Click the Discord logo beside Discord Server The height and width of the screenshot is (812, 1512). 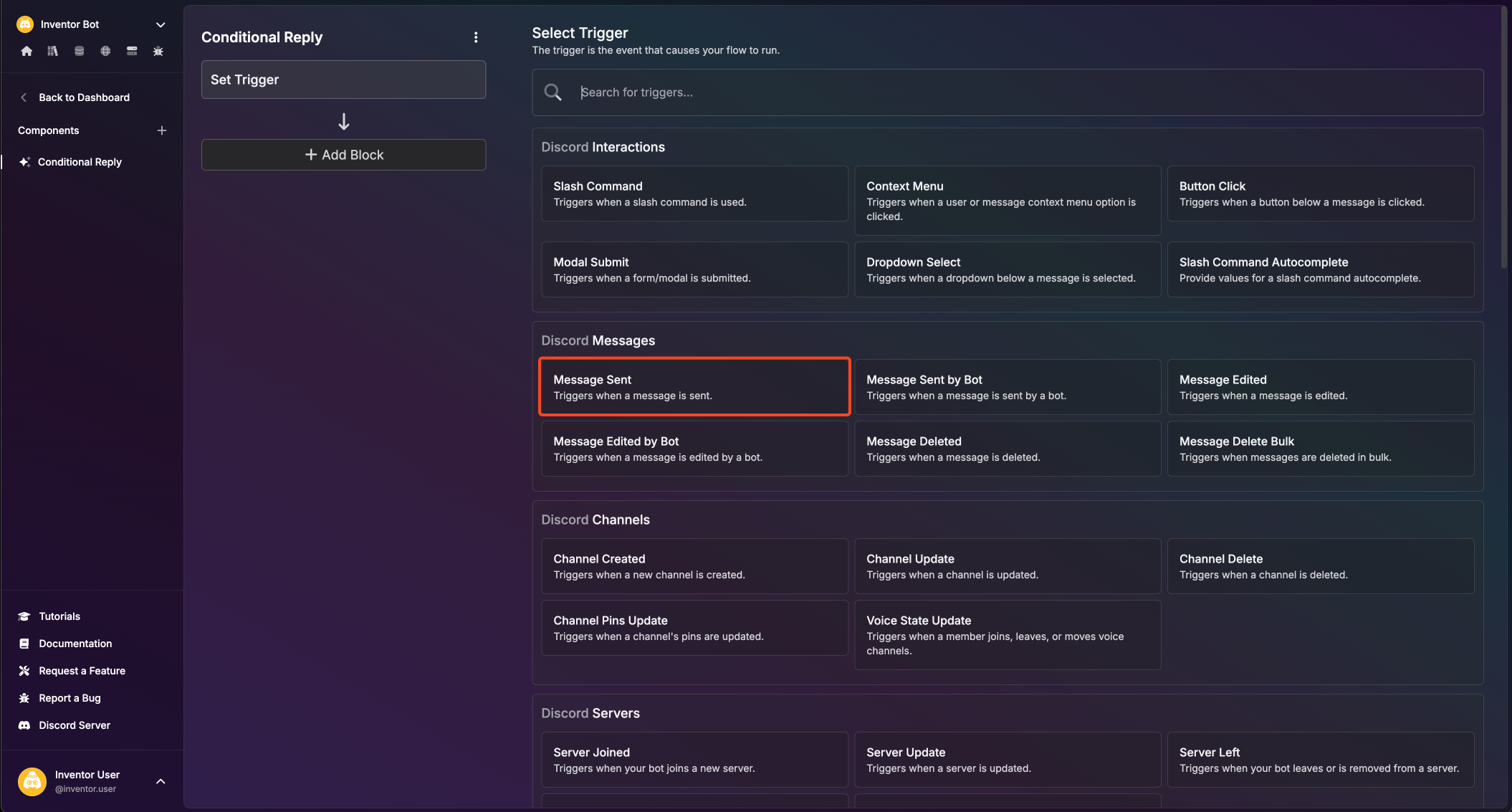click(24, 725)
